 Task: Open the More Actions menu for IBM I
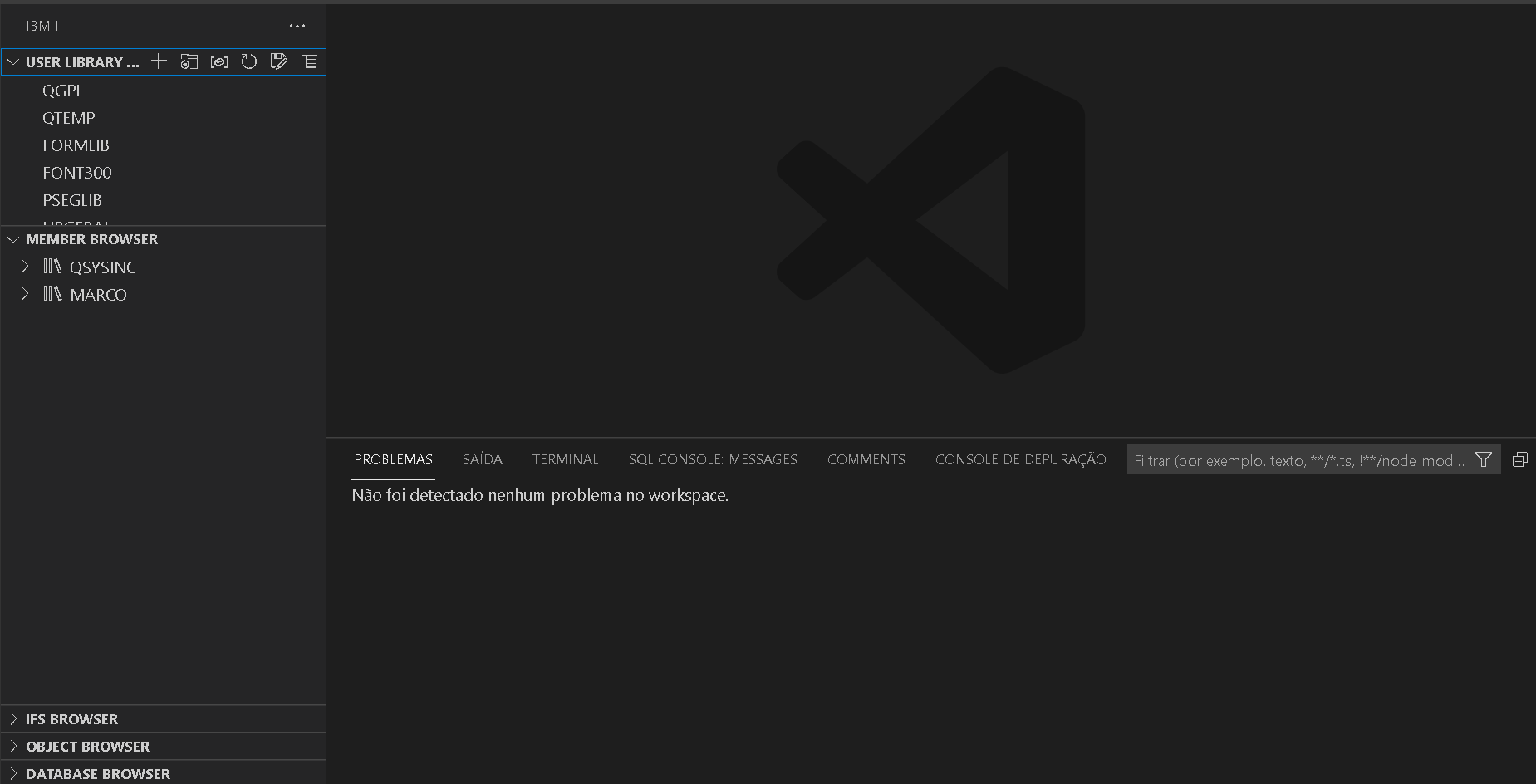click(297, 25)
